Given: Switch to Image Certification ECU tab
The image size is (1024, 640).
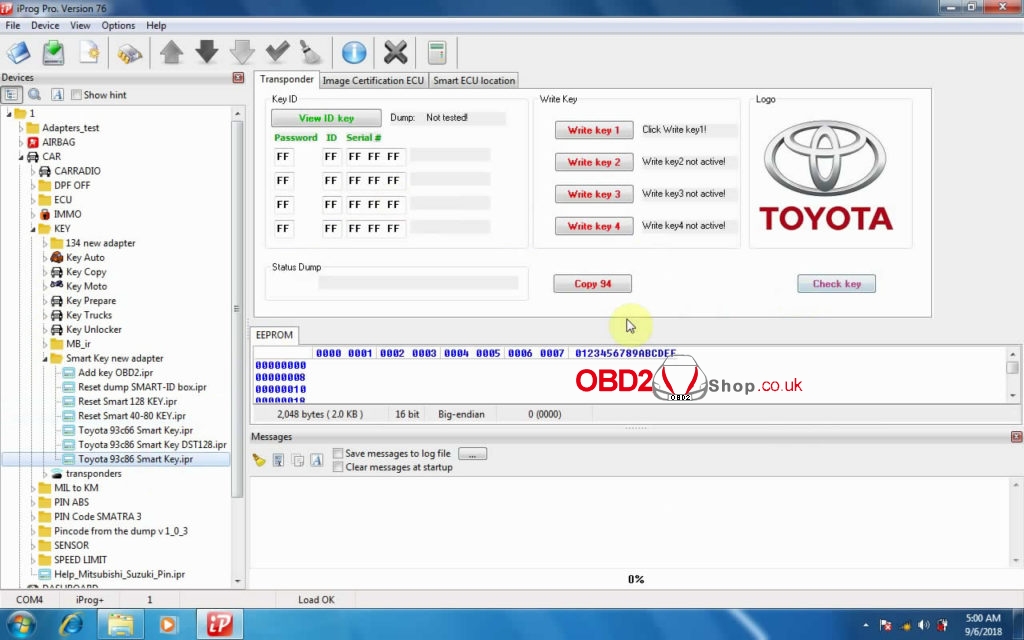Looking at the screenshot, I should pyautogui.click(x=374, y=80).
